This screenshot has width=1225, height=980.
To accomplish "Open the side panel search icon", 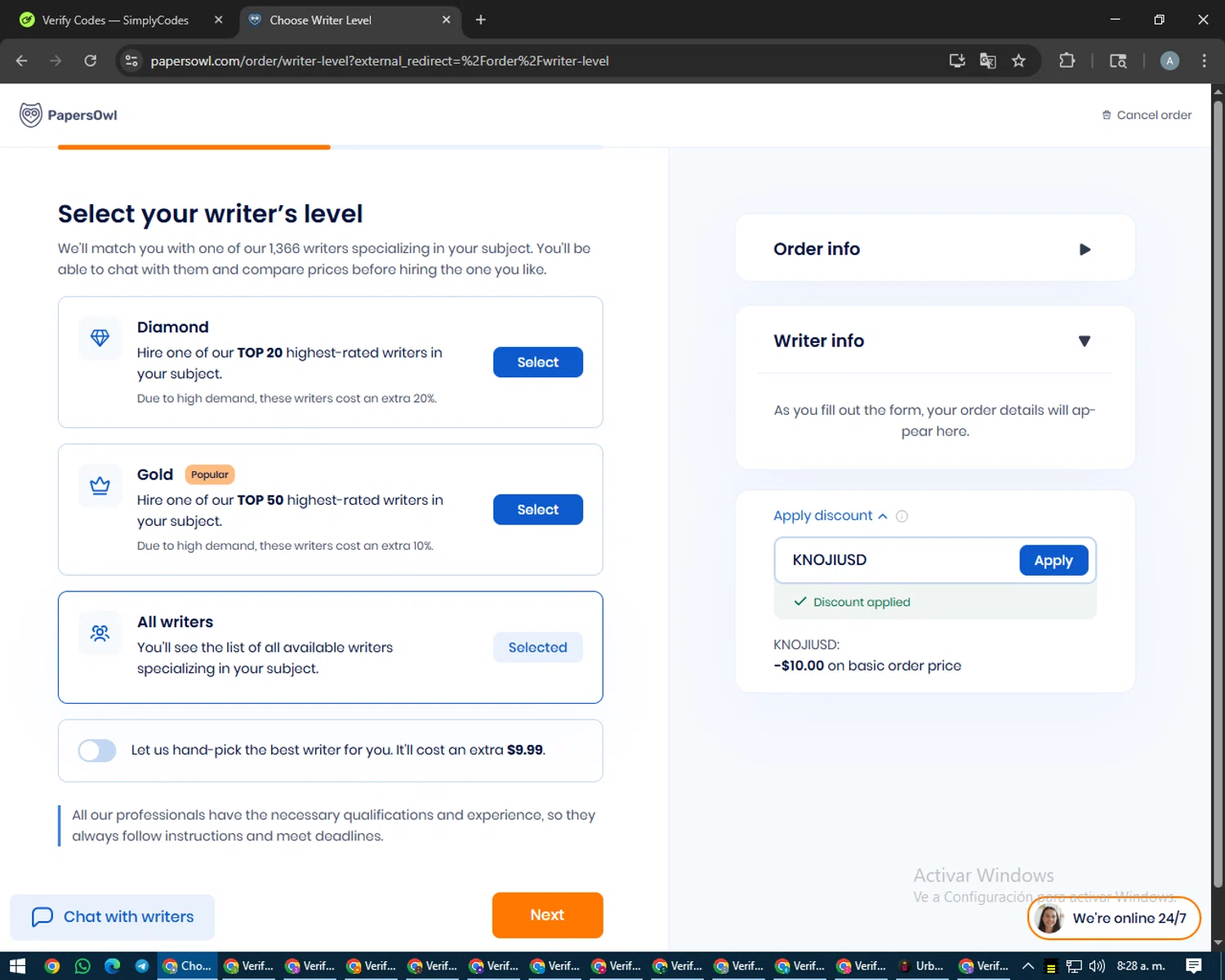I will pyautogui.click(x=1118, y=60).
